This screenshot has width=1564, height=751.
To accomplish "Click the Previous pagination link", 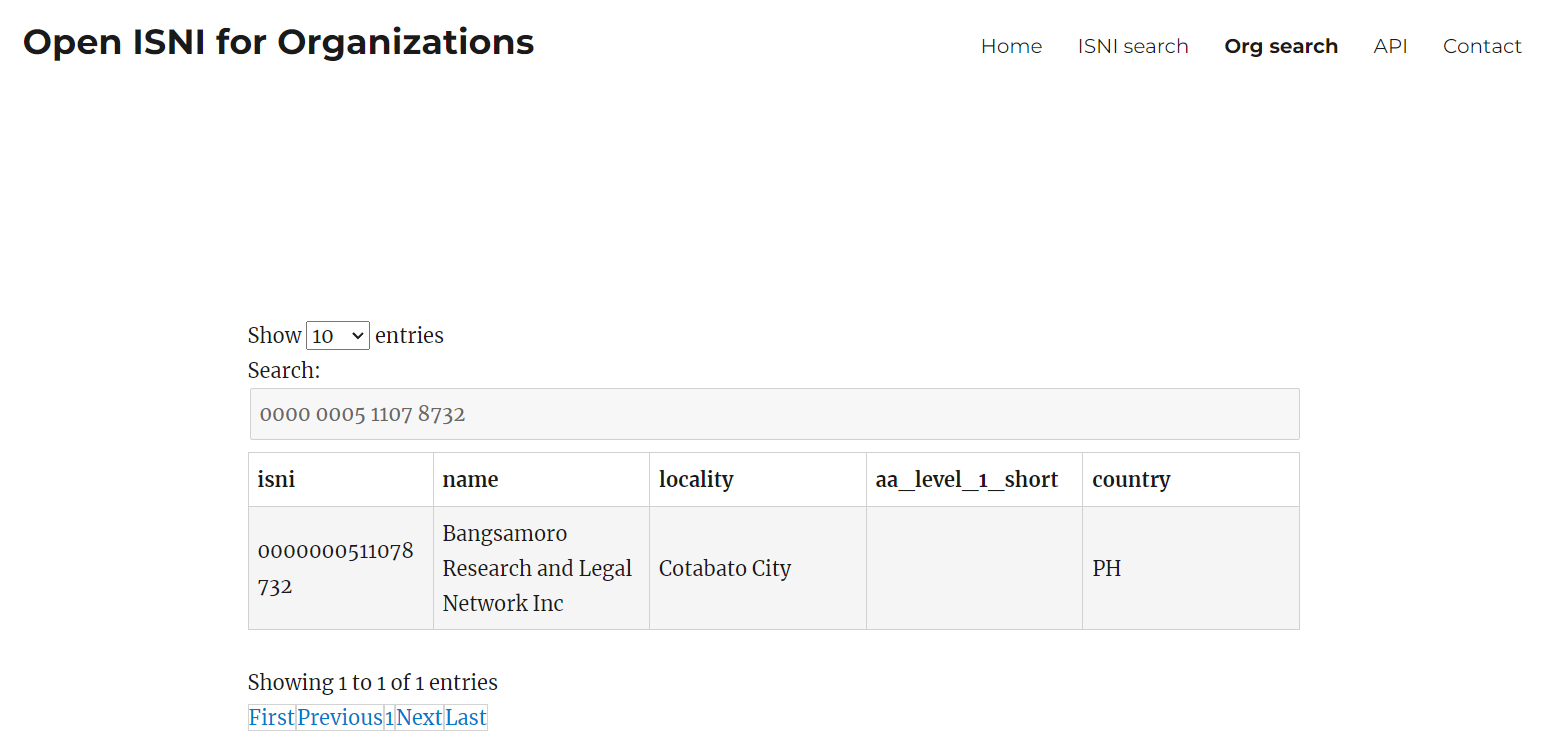I will 340,717.
